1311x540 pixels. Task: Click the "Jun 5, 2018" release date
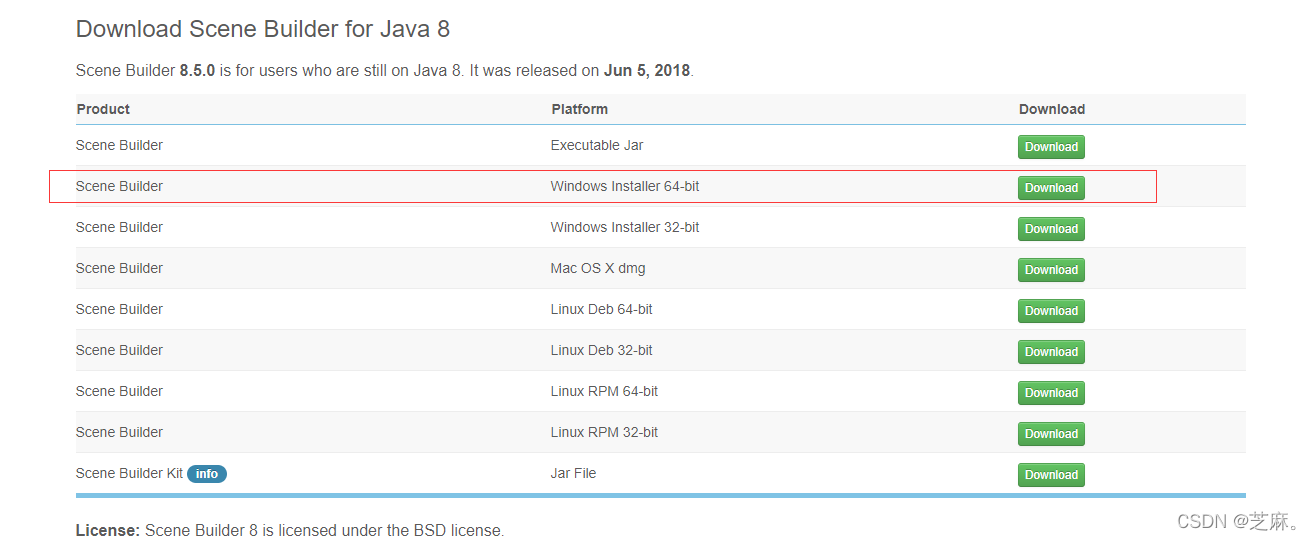pyautogui.click(x=647, y=71)
